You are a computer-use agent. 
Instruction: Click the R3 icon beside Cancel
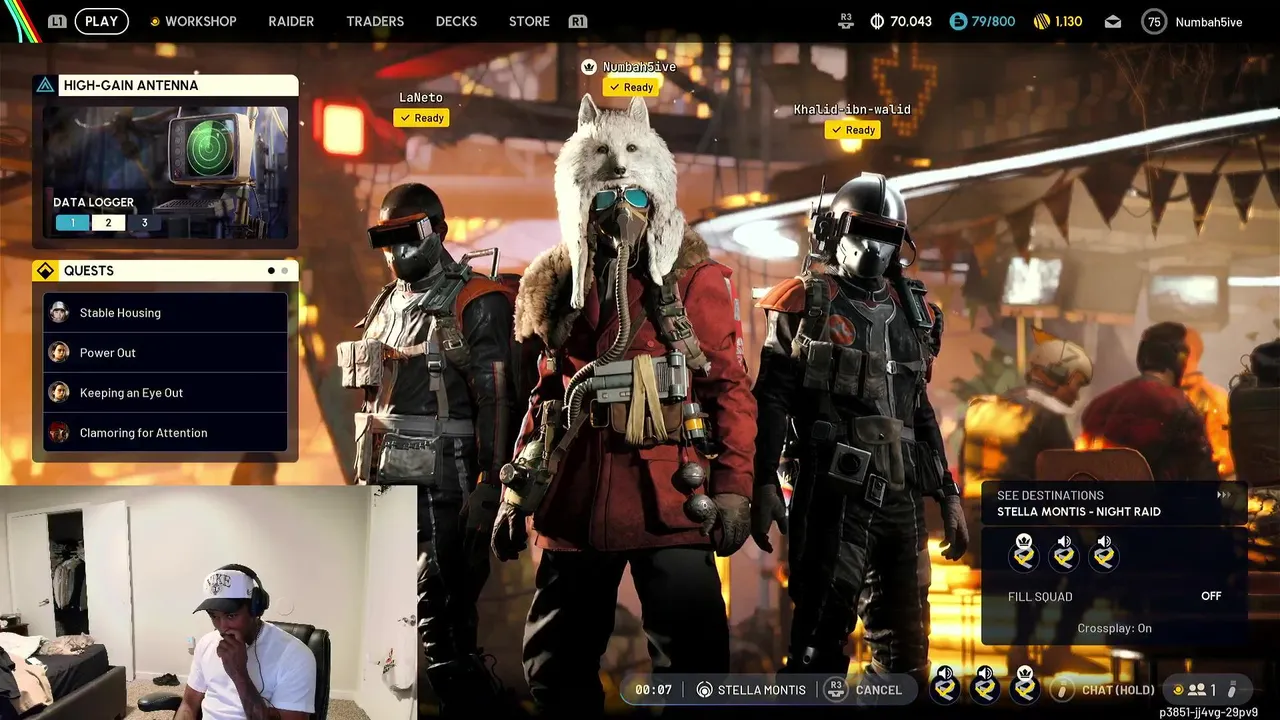[x=835, y=689]
